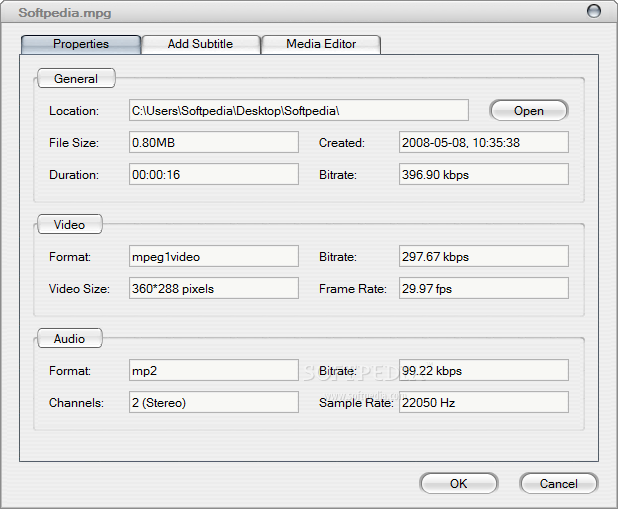618x509 pixels.
Task: Select the General bitrate field 396.90 kbps
Action: [484, 174]
